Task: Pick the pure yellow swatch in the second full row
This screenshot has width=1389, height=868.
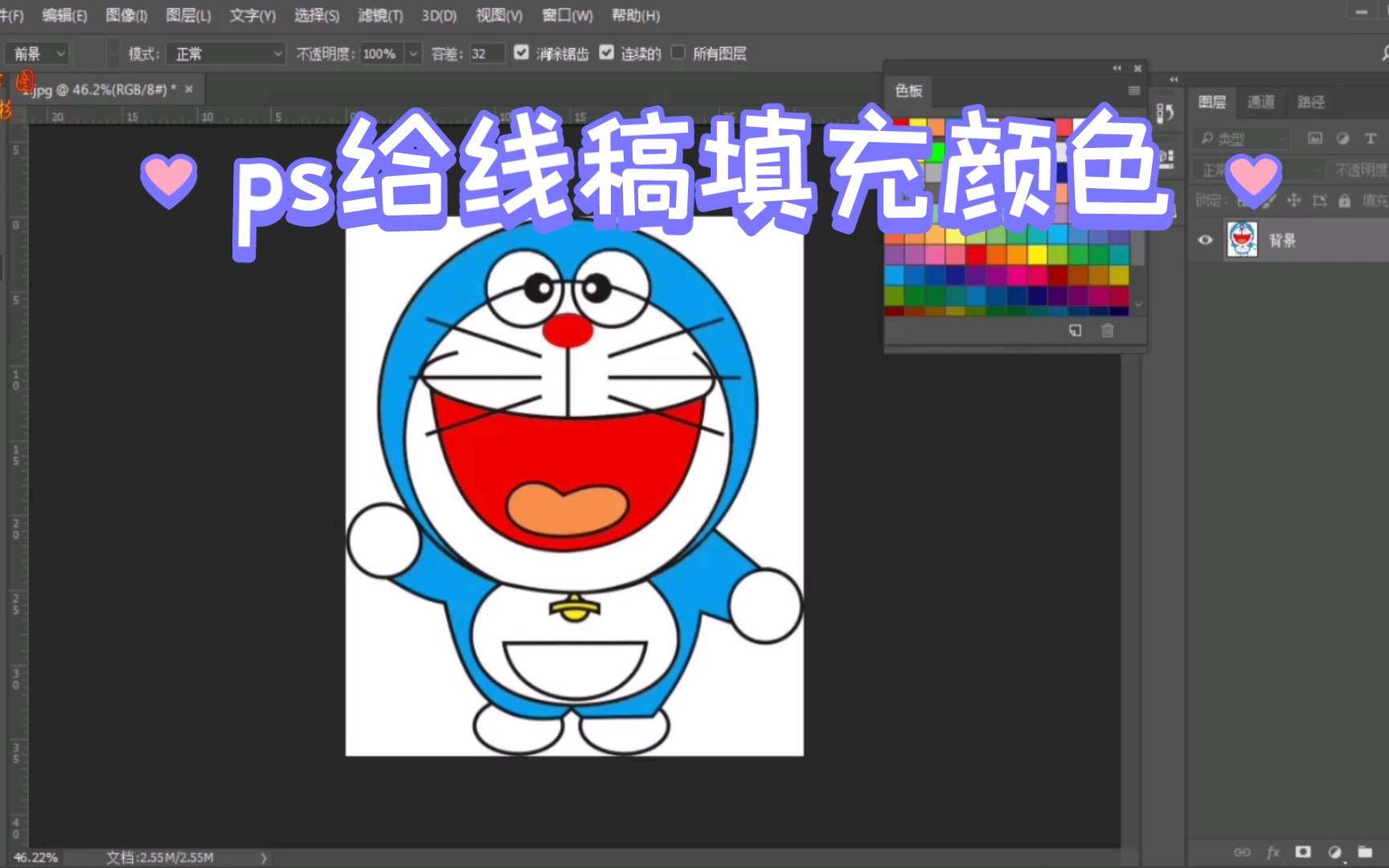Action: (1037, 255)
